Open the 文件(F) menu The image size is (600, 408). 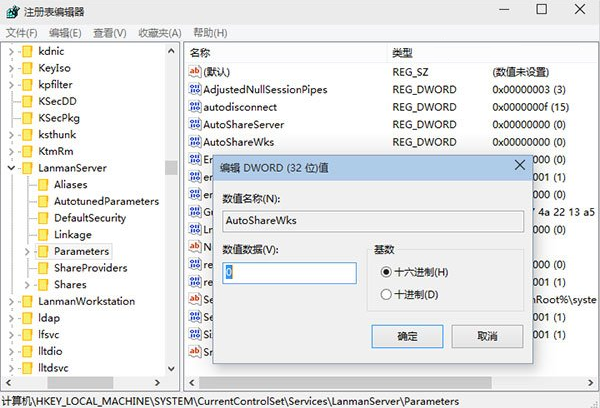click(22, 33)
